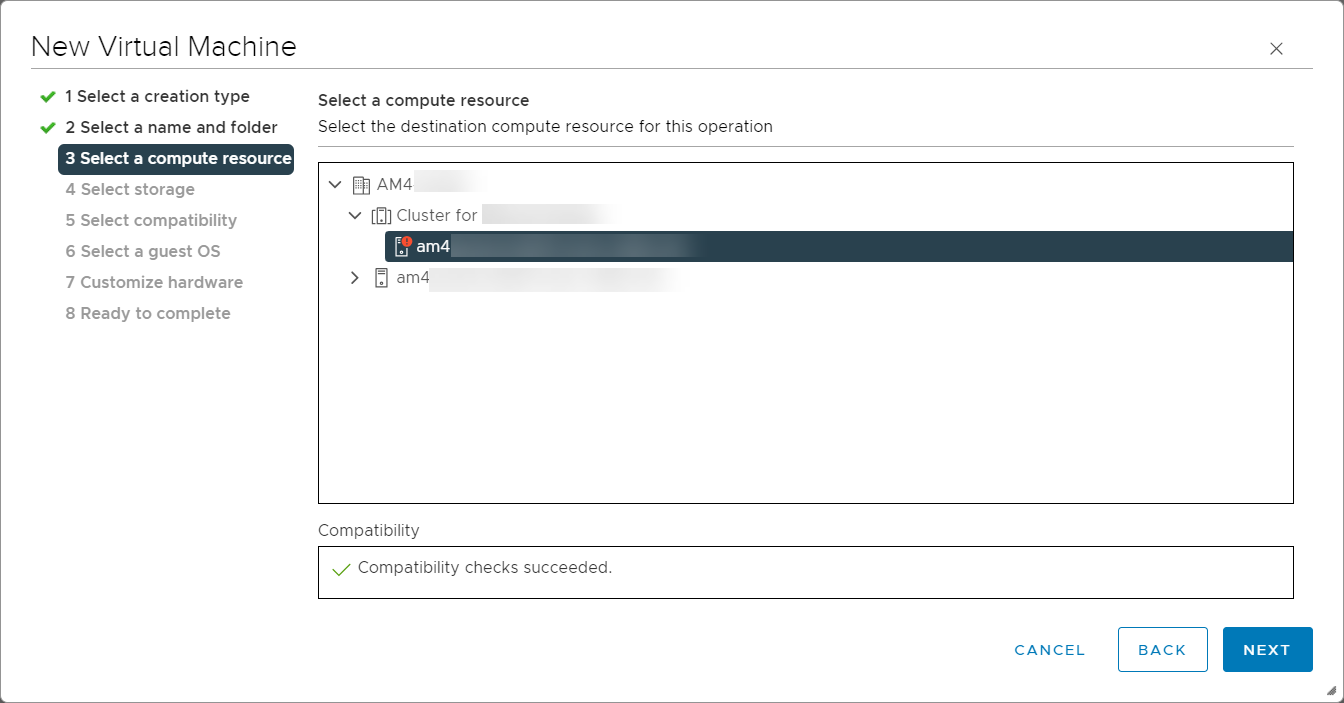Open step 3 Select a compute resource
Screen dimensions: 1344x703
click(178, 159)
